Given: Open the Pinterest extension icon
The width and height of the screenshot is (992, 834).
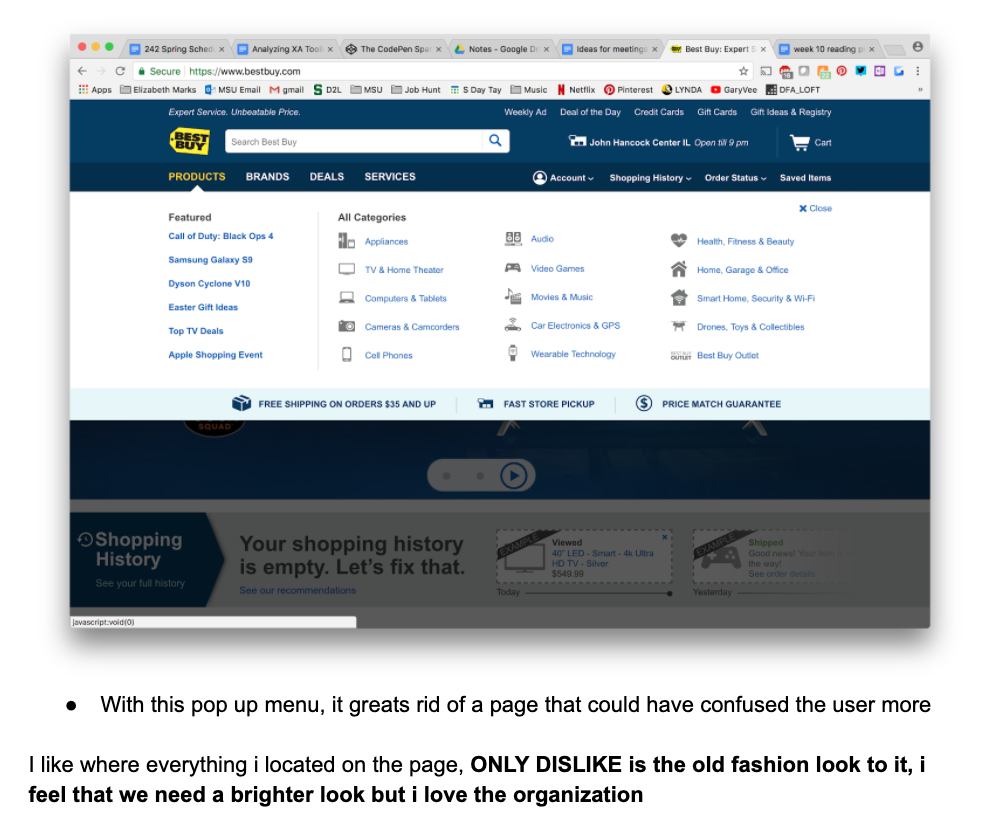Looking at the screenshot, I should (841, 71).
